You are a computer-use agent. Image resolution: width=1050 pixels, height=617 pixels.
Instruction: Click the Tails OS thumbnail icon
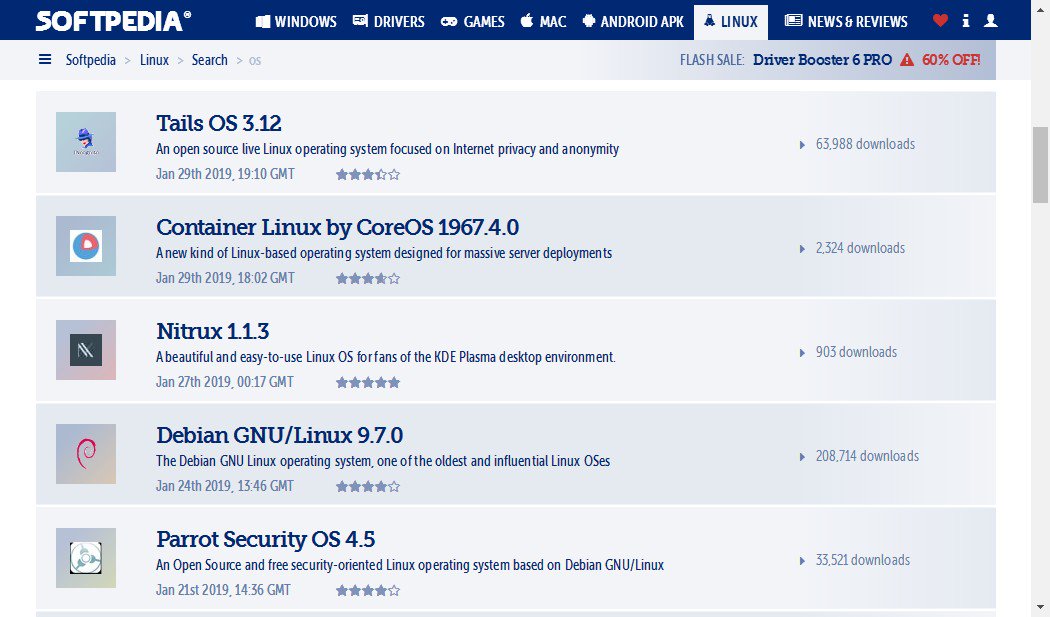click(x=86, y=142)
